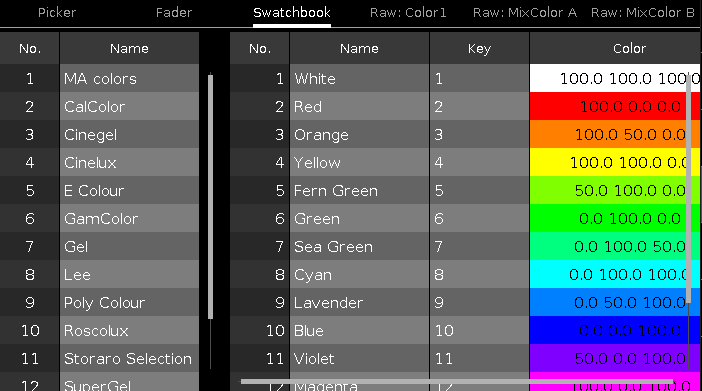Click the green 0.0 100.0 0.0 swatch

615,219
